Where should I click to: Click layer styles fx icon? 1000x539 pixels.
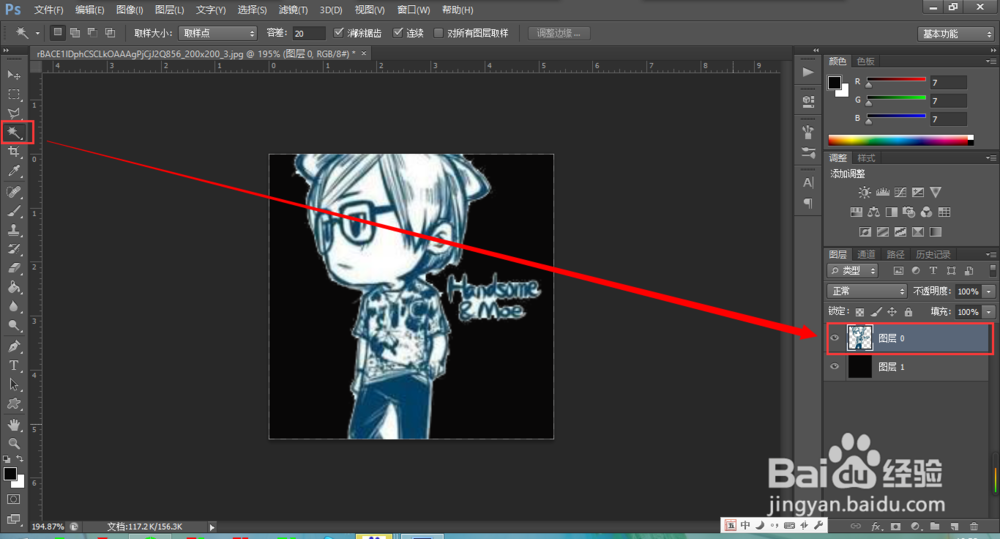[x=876, y=526]
